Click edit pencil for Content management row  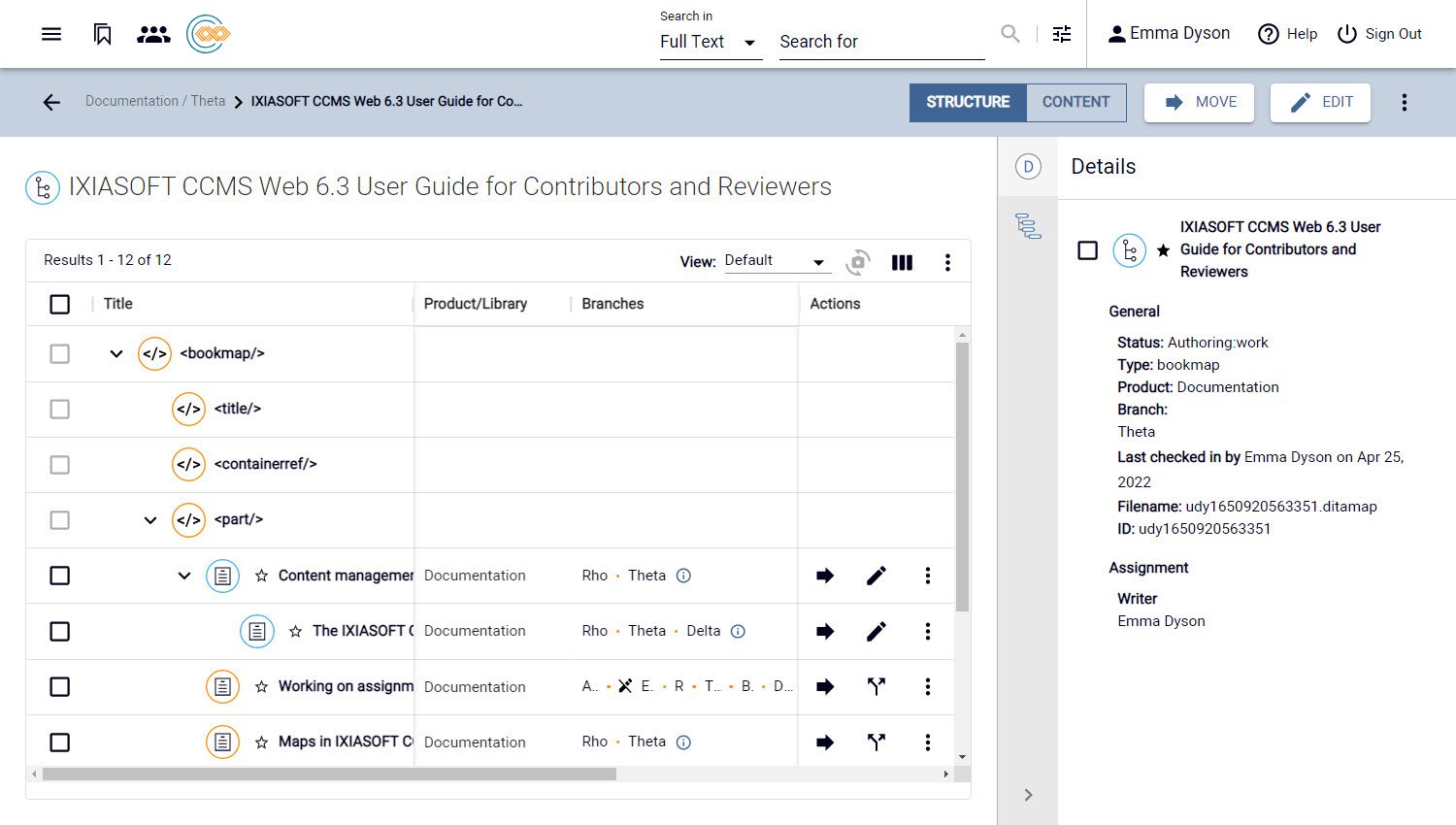click(x=876, y=576)
